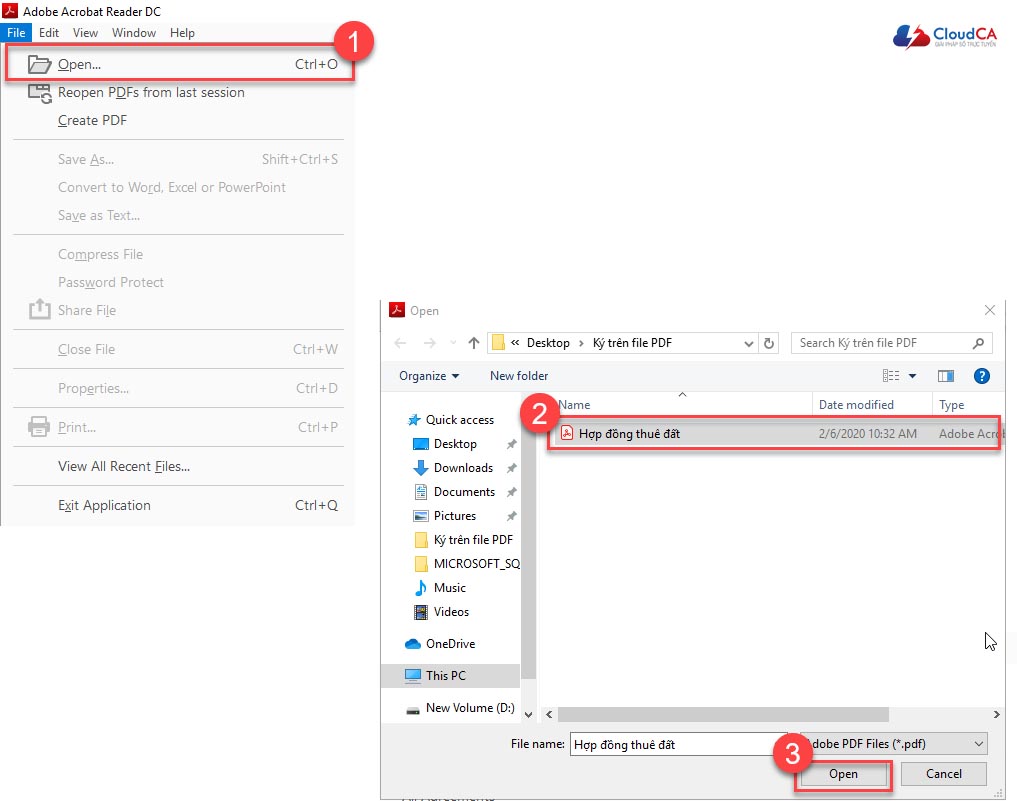The height and width of the screenshot is (801, 1017).
Task: Open the File menu
Action: click(16, 32)
